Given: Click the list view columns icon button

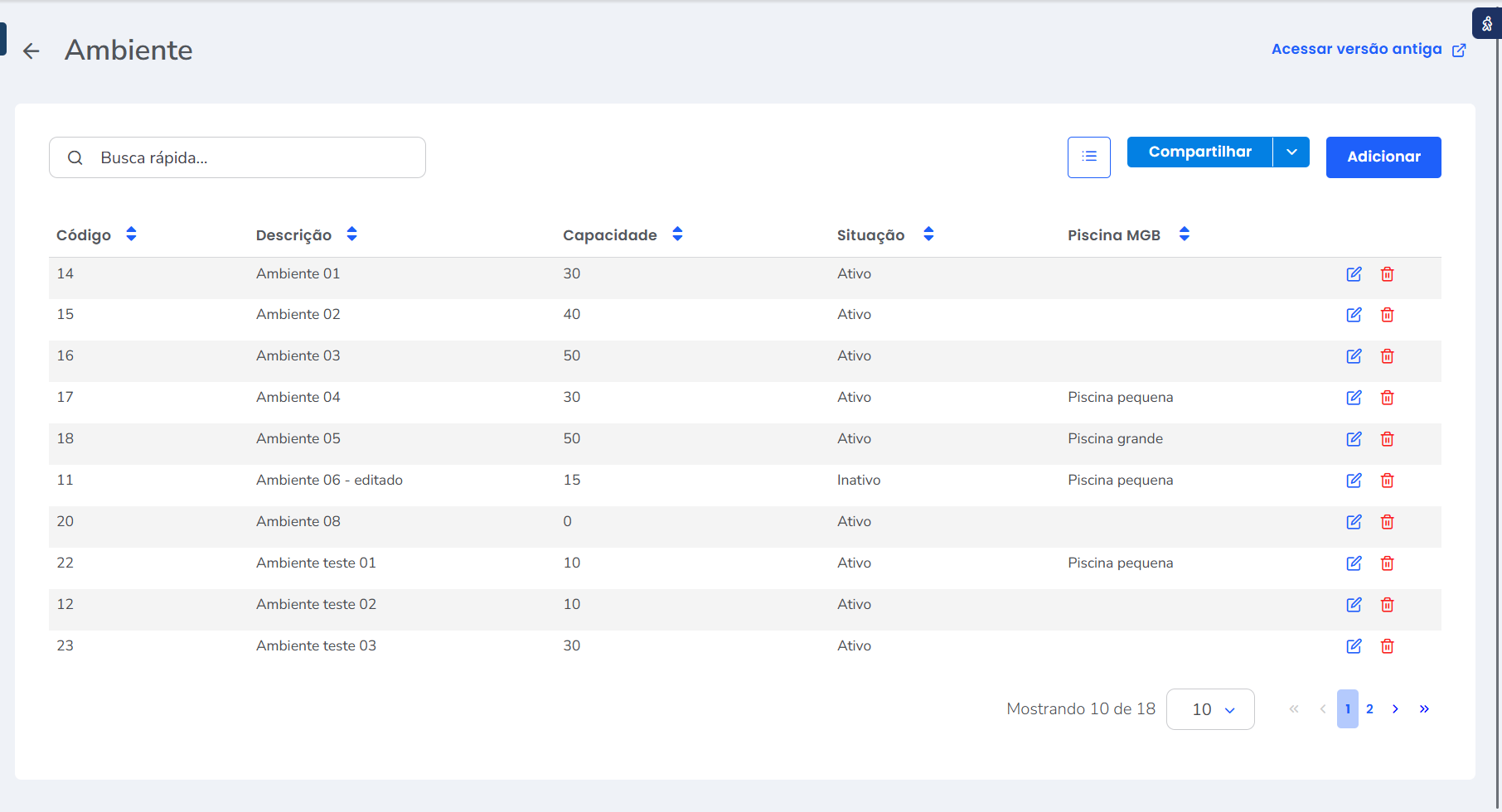Looking at the screenshot, I should point(1088,157).
